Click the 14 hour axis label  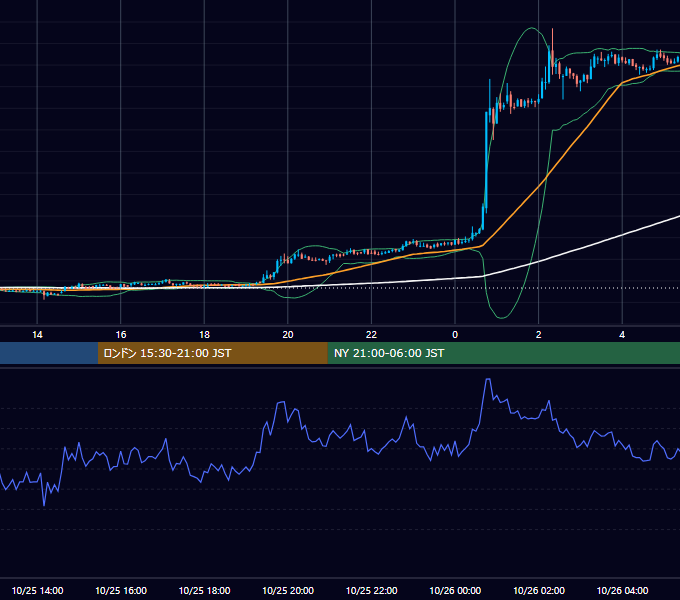tap(37, 335)
